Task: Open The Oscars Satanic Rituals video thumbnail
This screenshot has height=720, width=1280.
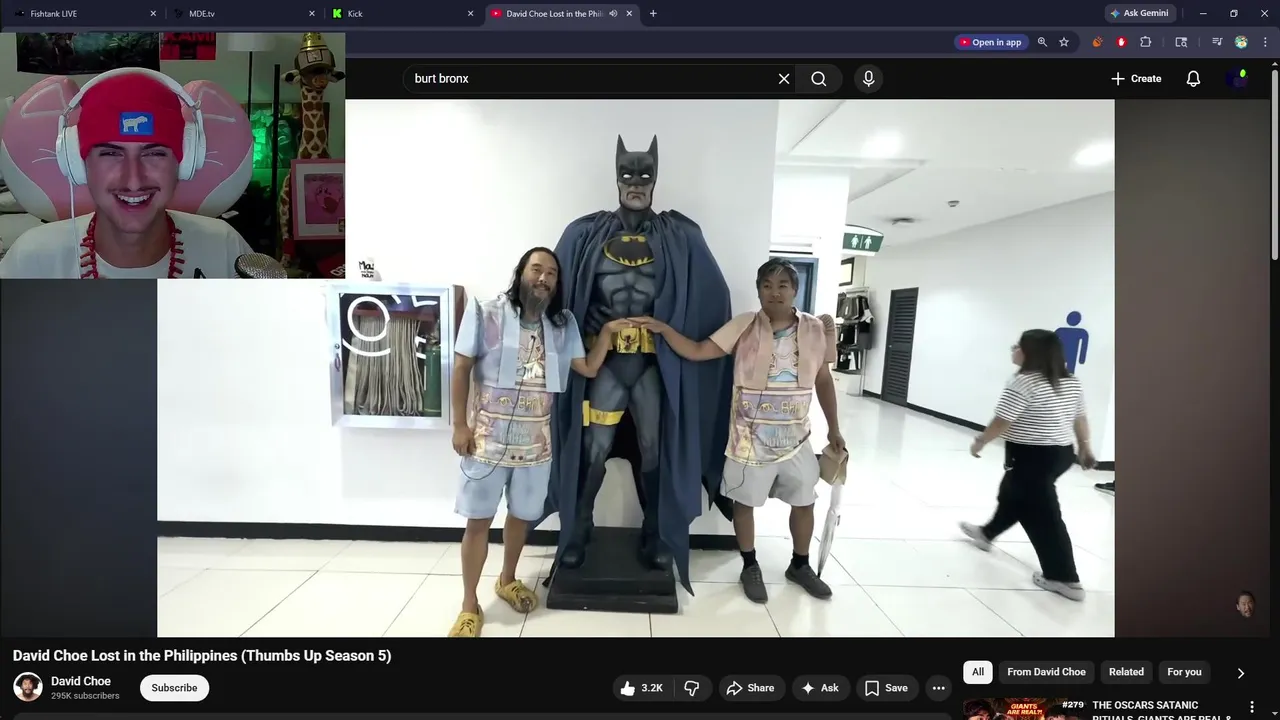Action: 1024,709
